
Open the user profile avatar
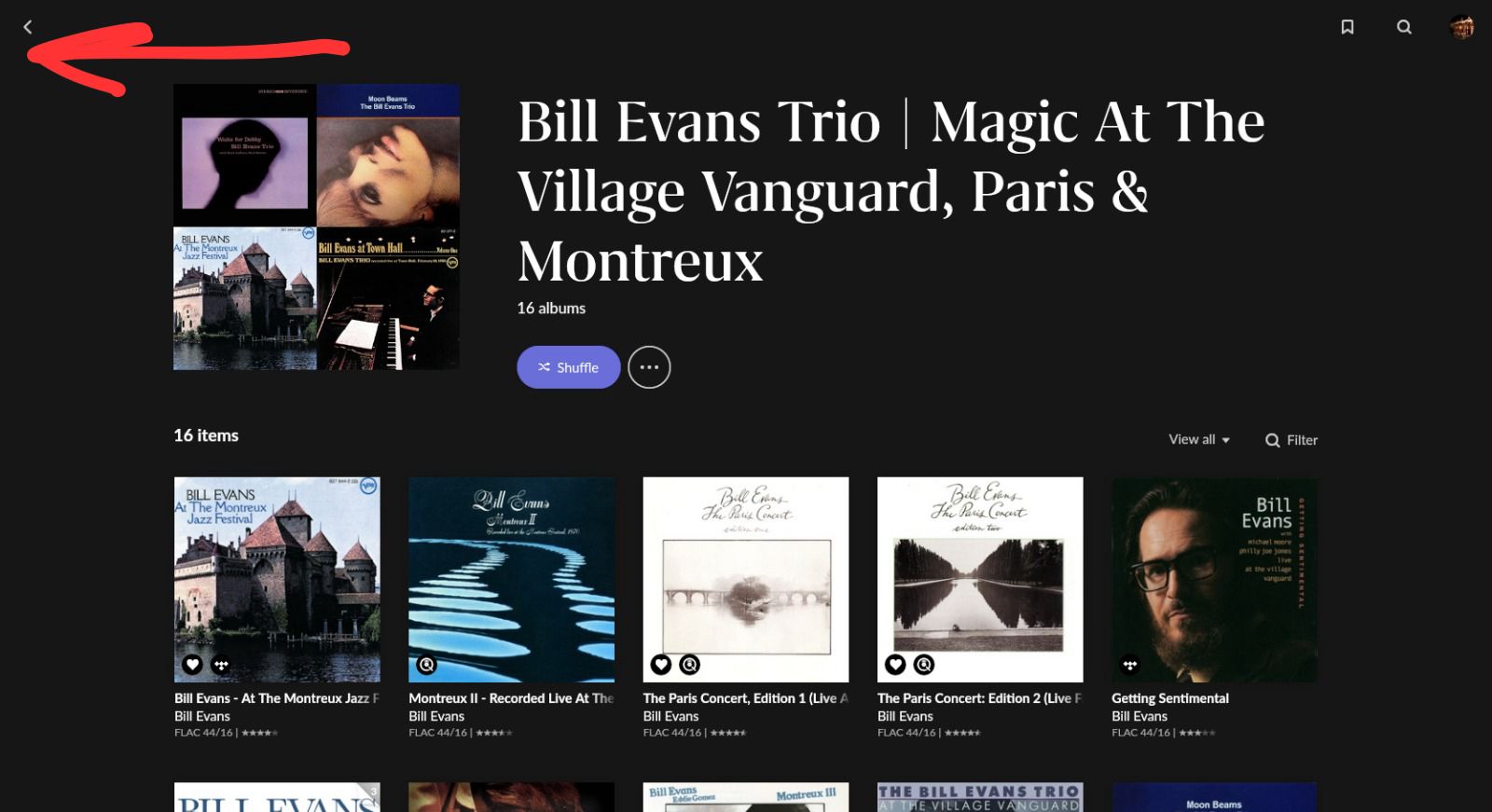pos(1462,27)
